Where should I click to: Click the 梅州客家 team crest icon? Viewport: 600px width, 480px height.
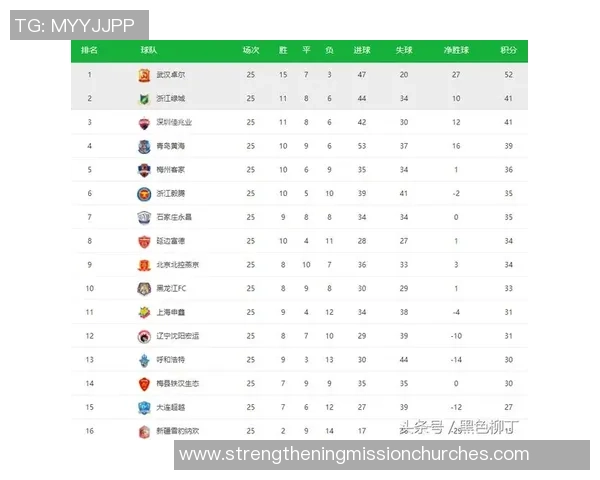click(x=144, y=170)
